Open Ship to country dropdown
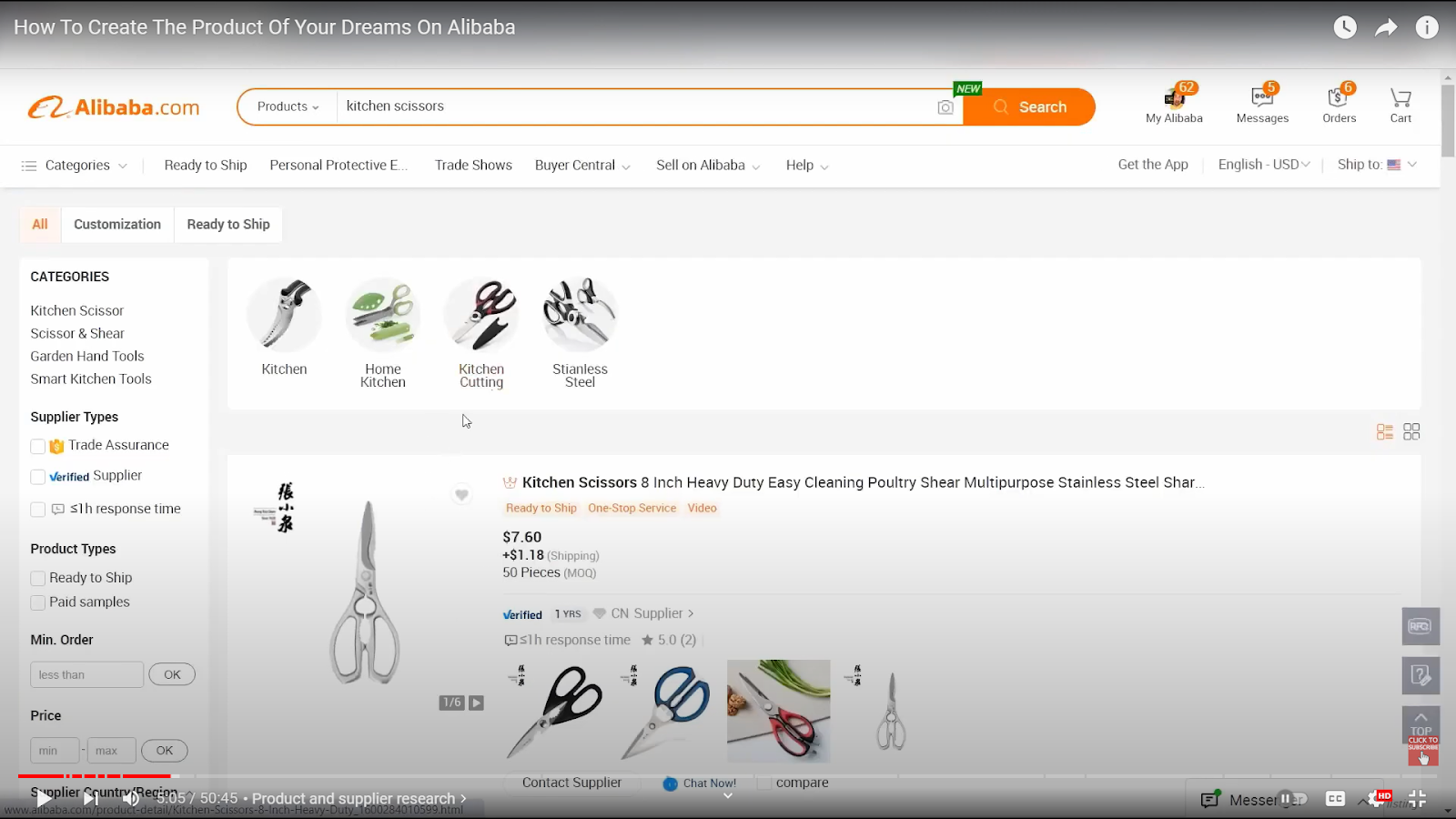1456x819 pixels. pyautogui.click(x=1377, y=165)
